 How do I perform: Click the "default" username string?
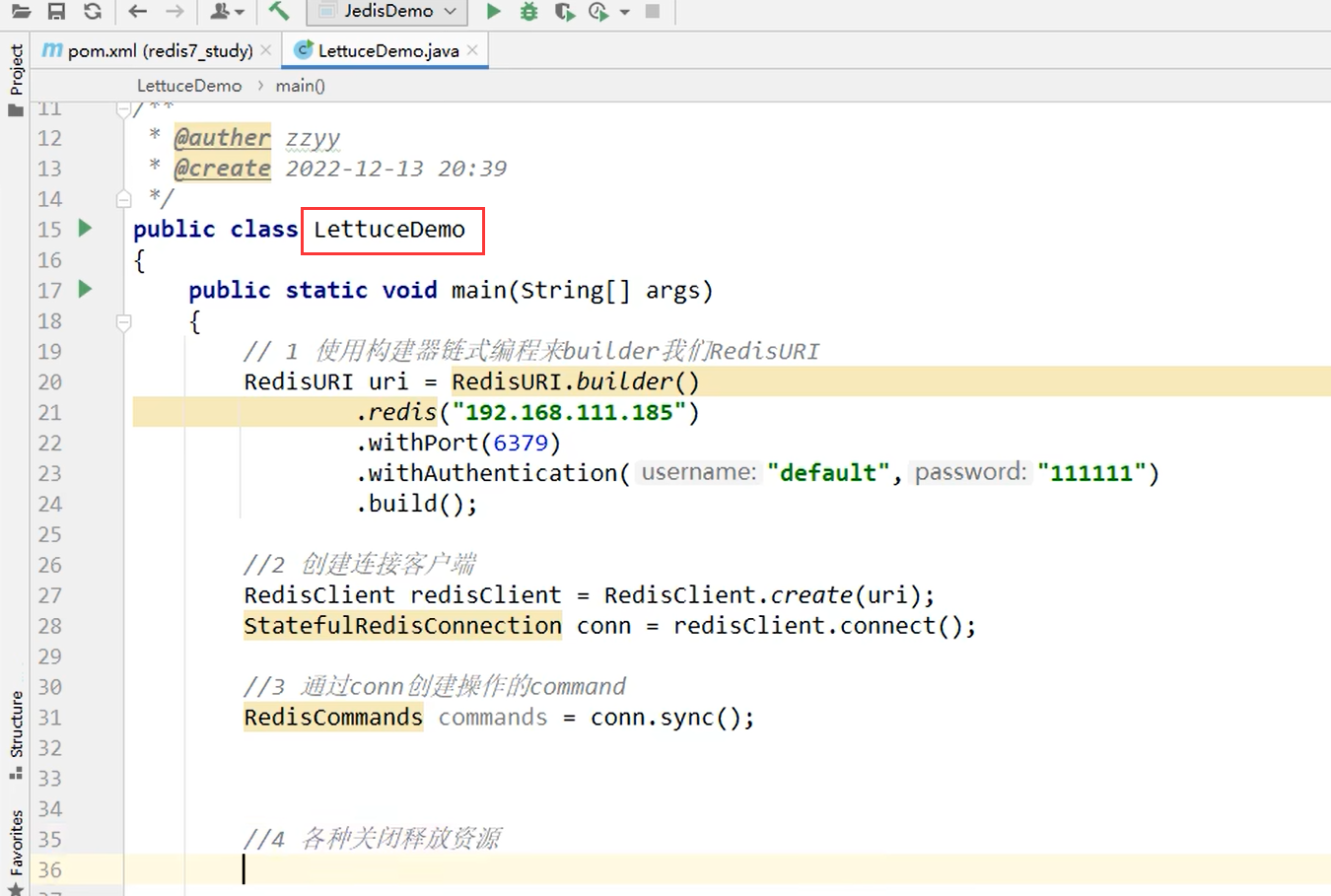[x=829, y=473]
